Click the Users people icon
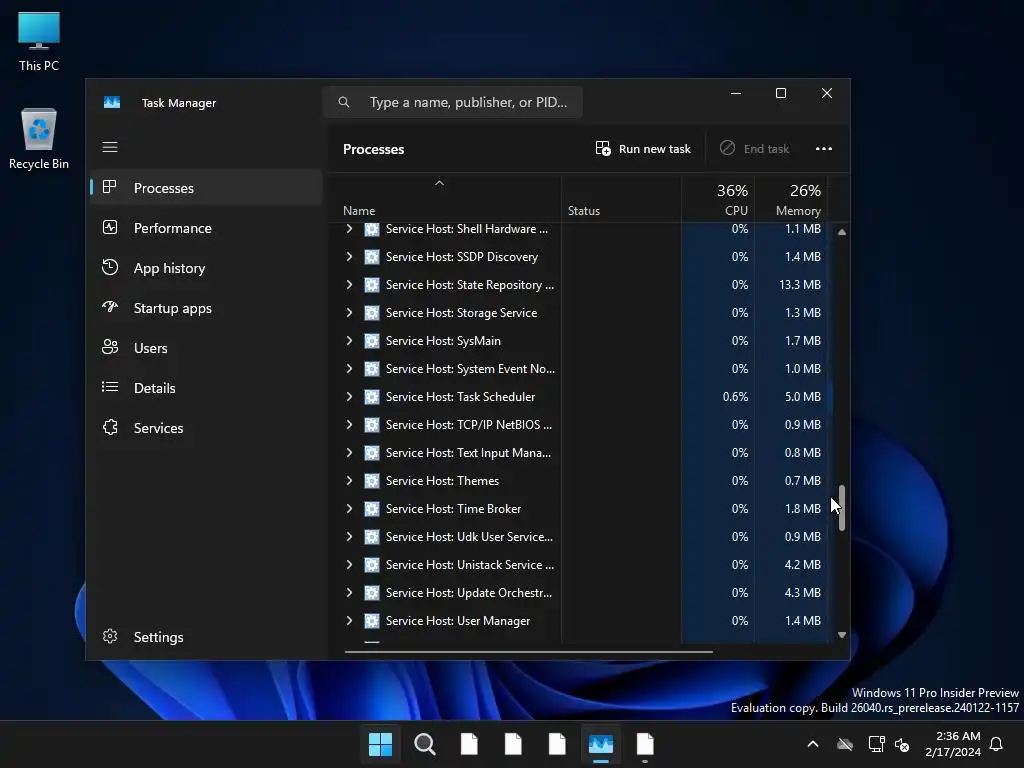Image resolution: width=1024 pixels, height=768 pixels. click(110, 347)
